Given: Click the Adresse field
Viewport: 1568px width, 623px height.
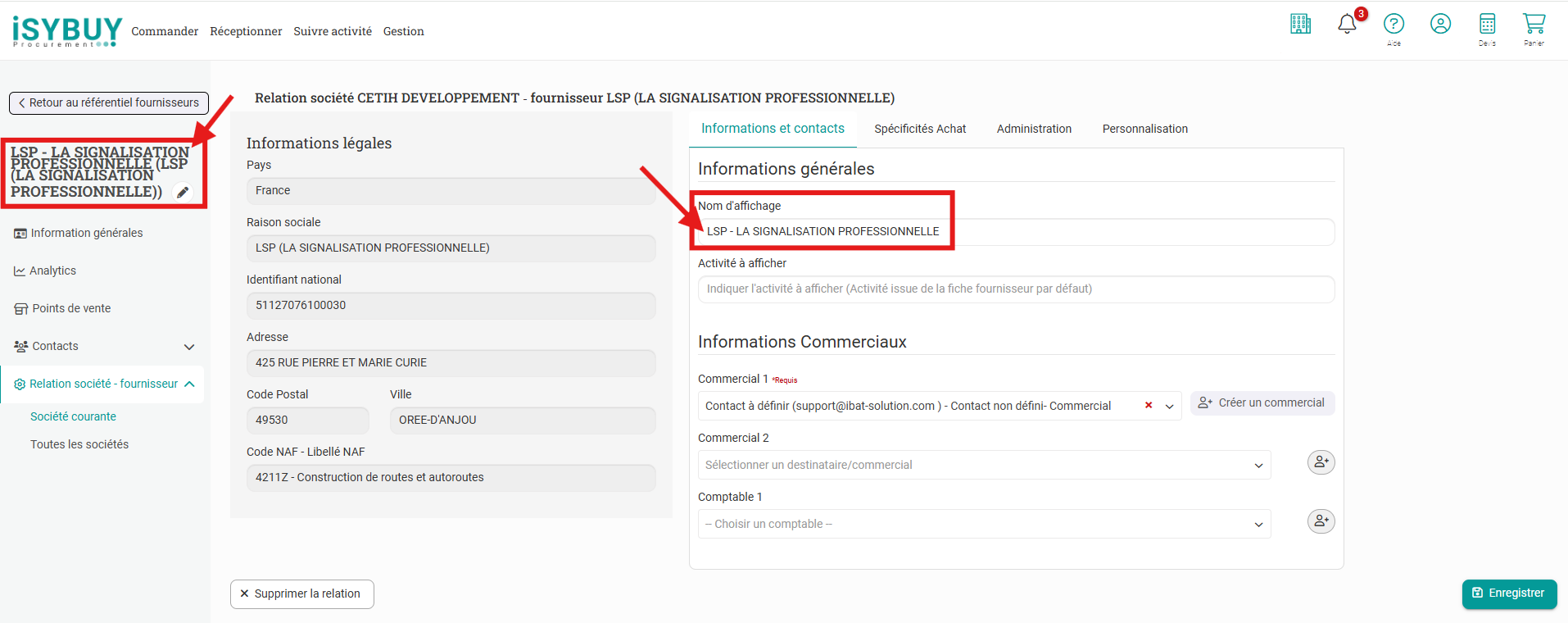Looking at the screenshot, I should tap(451, 363).
